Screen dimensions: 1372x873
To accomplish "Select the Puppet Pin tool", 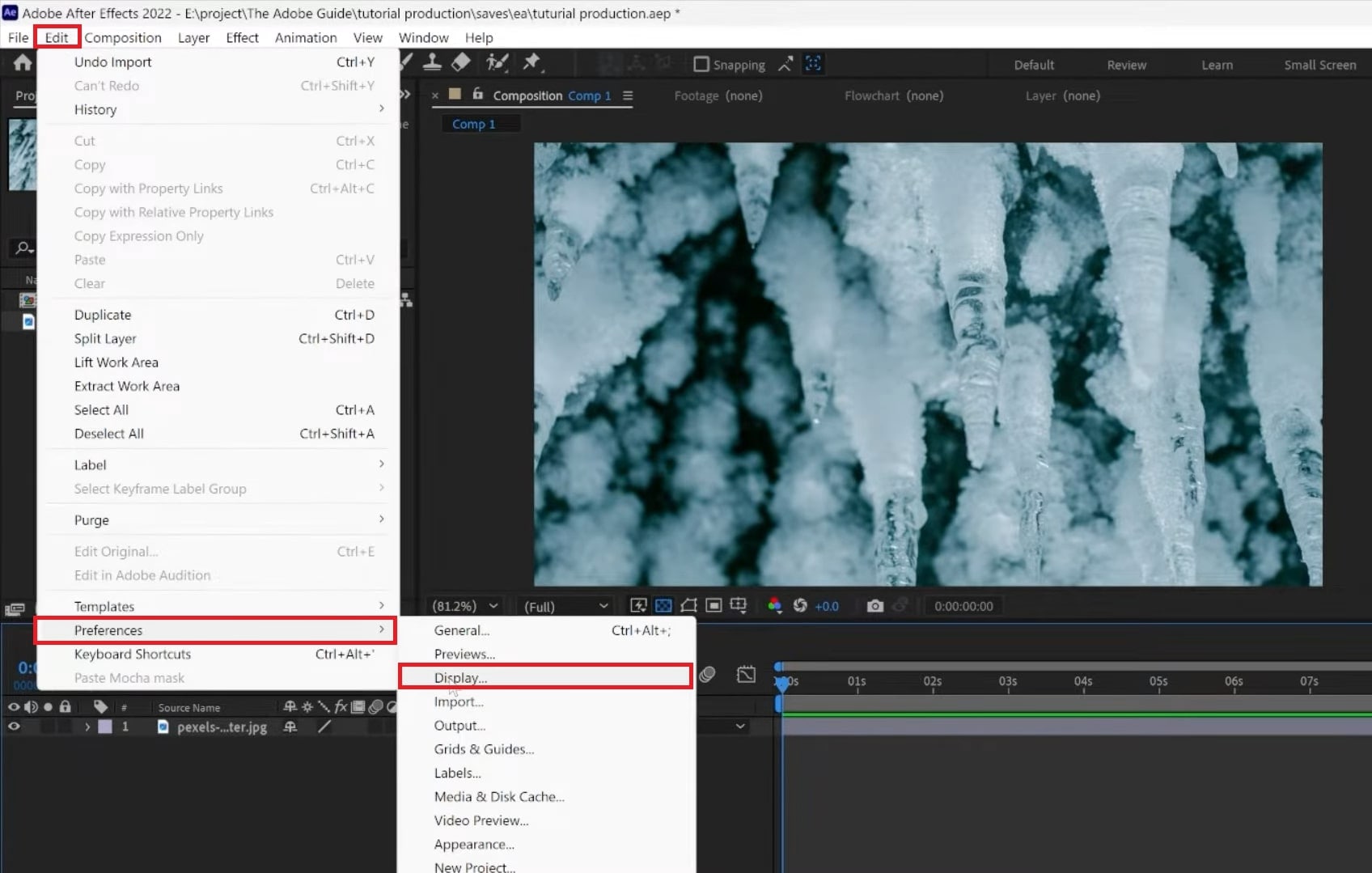I will (x=531, y=63).
